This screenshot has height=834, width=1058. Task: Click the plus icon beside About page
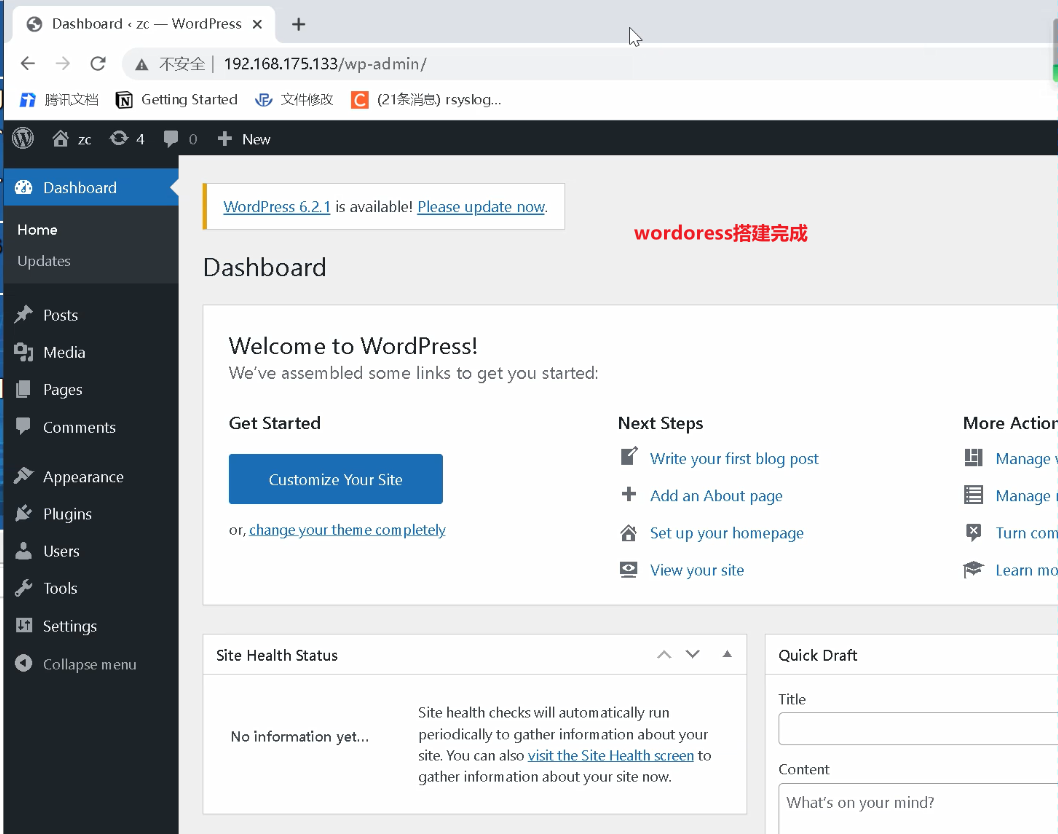(x=628, y=494)
